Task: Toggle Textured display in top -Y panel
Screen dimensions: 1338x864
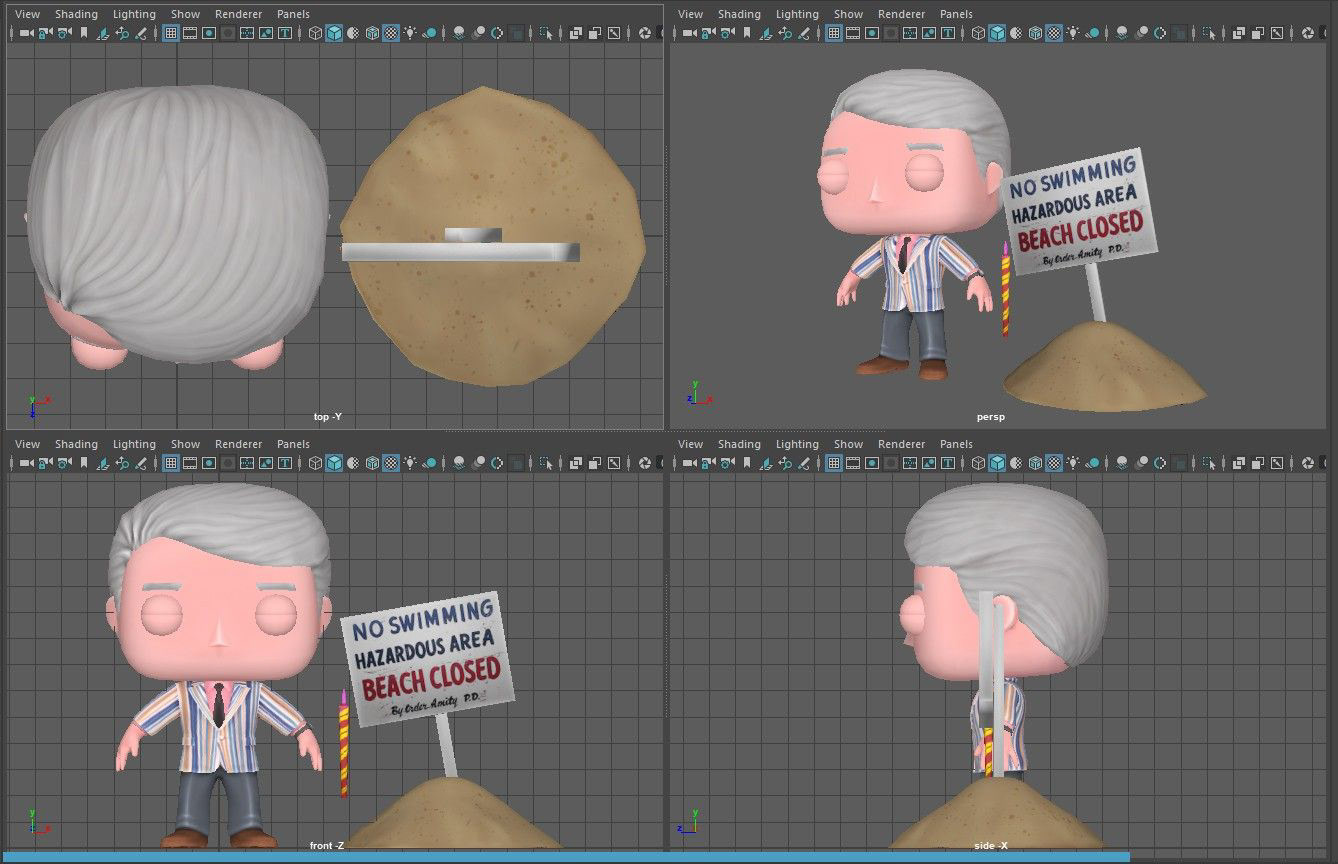Action: 391,33
